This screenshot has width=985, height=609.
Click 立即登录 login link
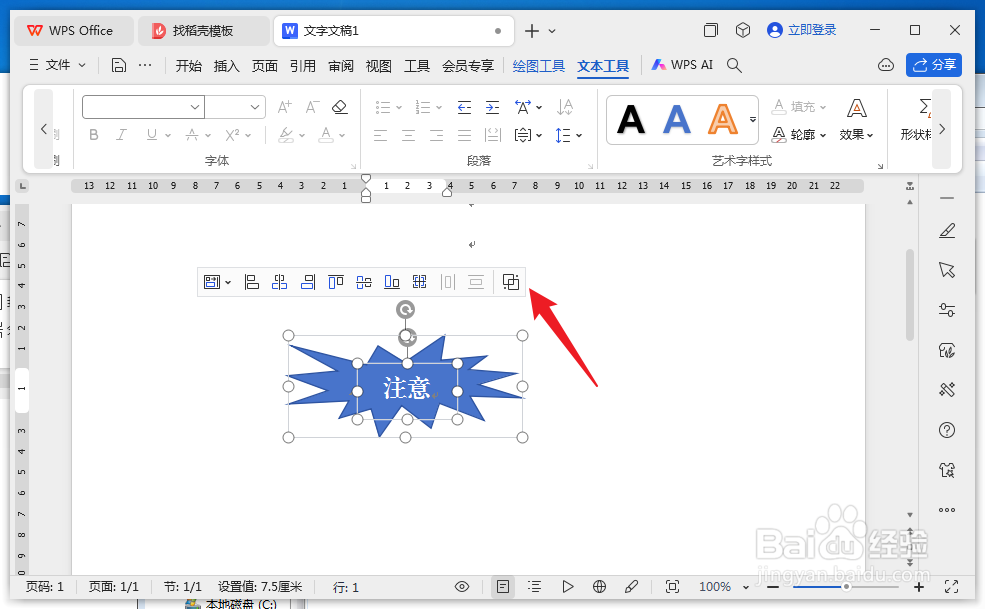click(x=802, y=30)
